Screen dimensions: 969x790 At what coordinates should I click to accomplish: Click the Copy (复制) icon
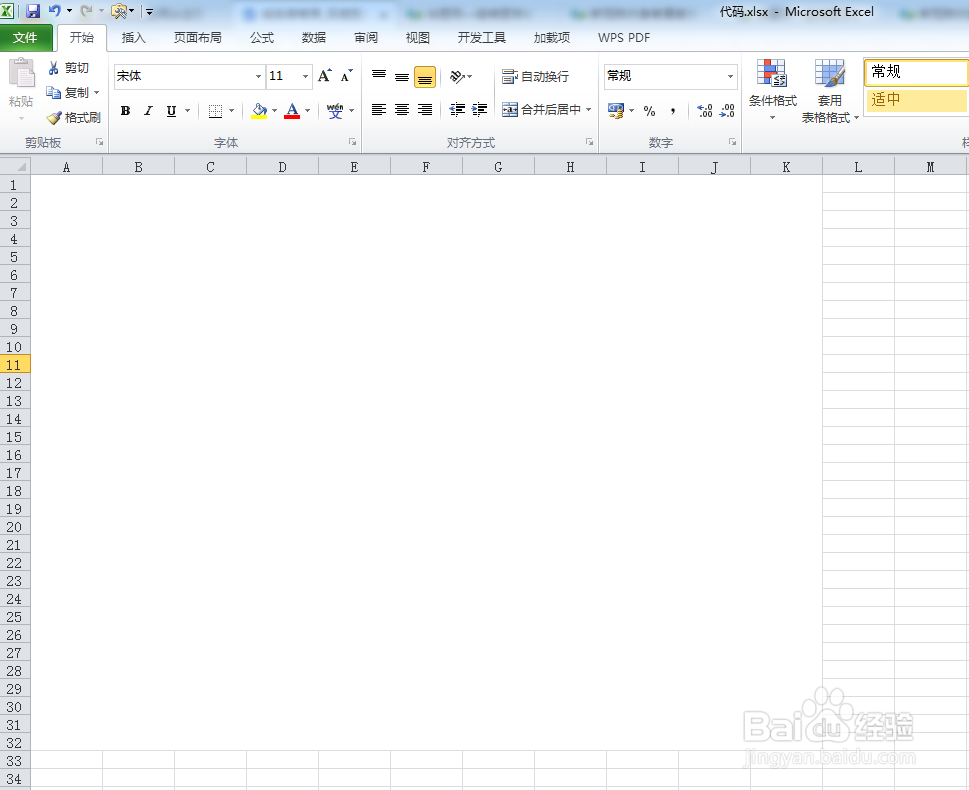coord(54,92)
